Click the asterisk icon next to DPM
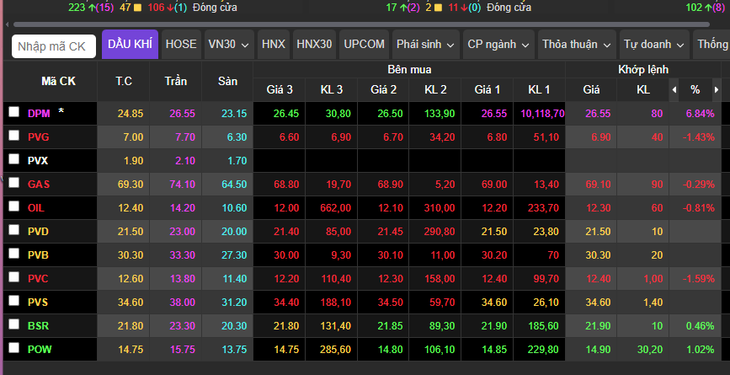 [61, 111]
